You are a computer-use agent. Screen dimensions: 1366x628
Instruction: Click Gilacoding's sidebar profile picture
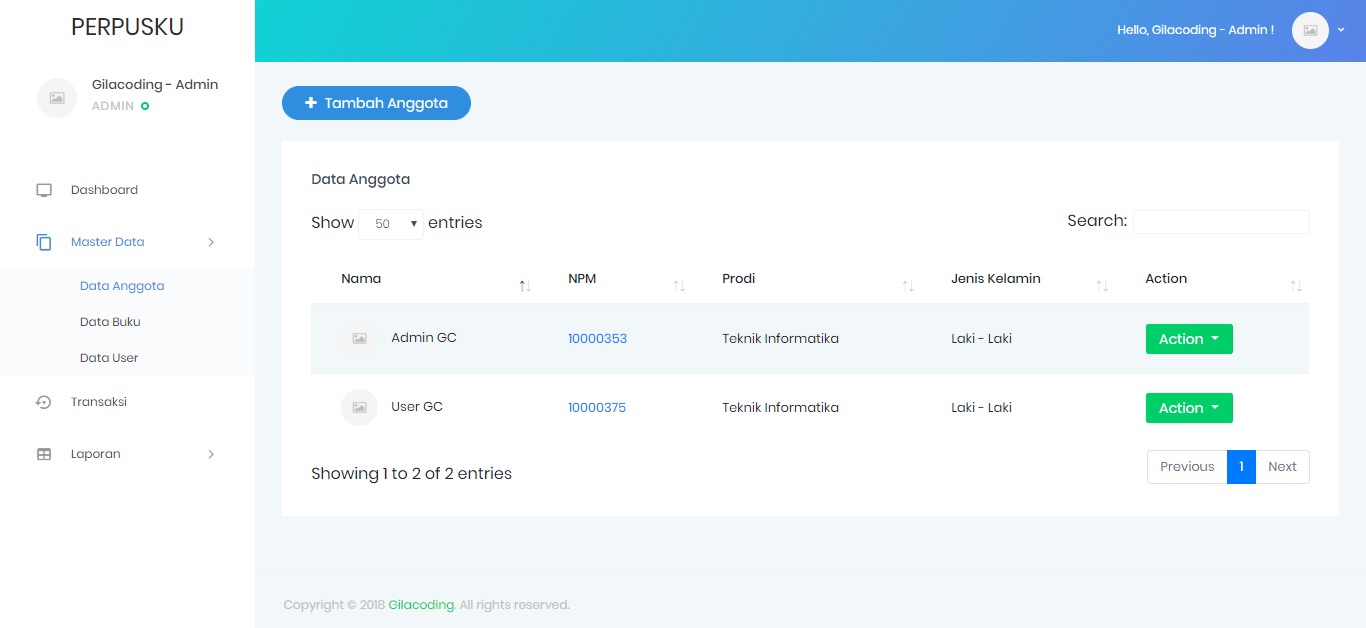pyautogui.click(x=57, y=97)
